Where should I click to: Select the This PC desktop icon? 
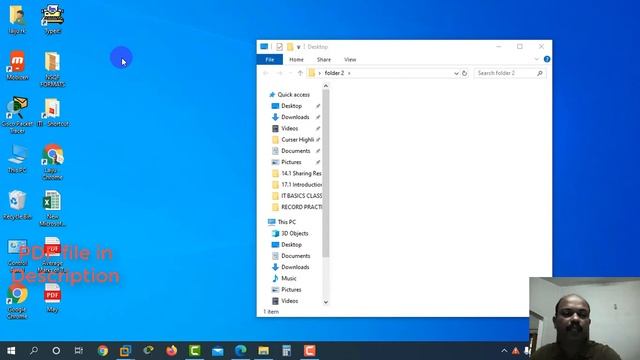click(17, 158)
